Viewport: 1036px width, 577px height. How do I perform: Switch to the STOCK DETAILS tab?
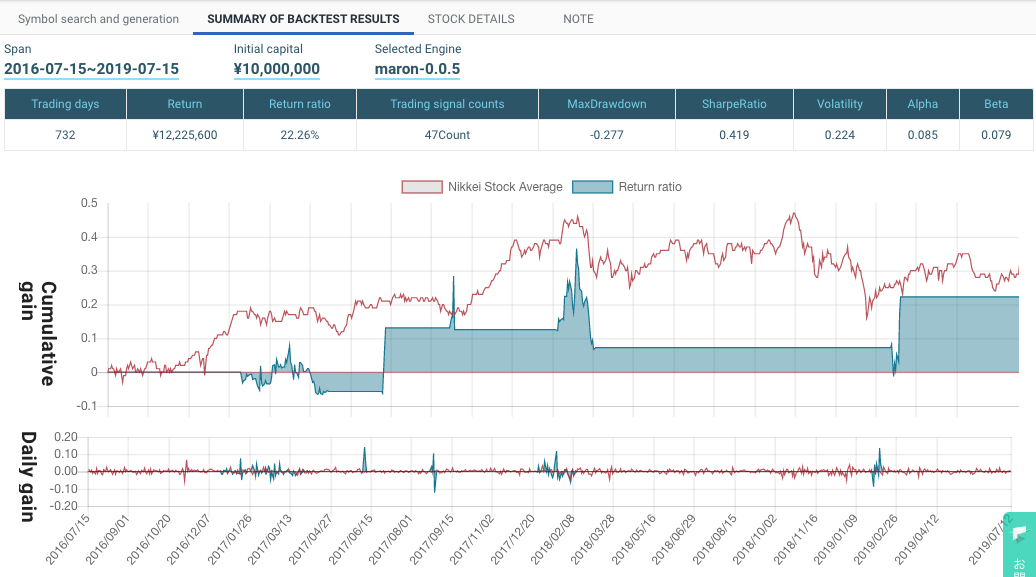click(470, 18)
